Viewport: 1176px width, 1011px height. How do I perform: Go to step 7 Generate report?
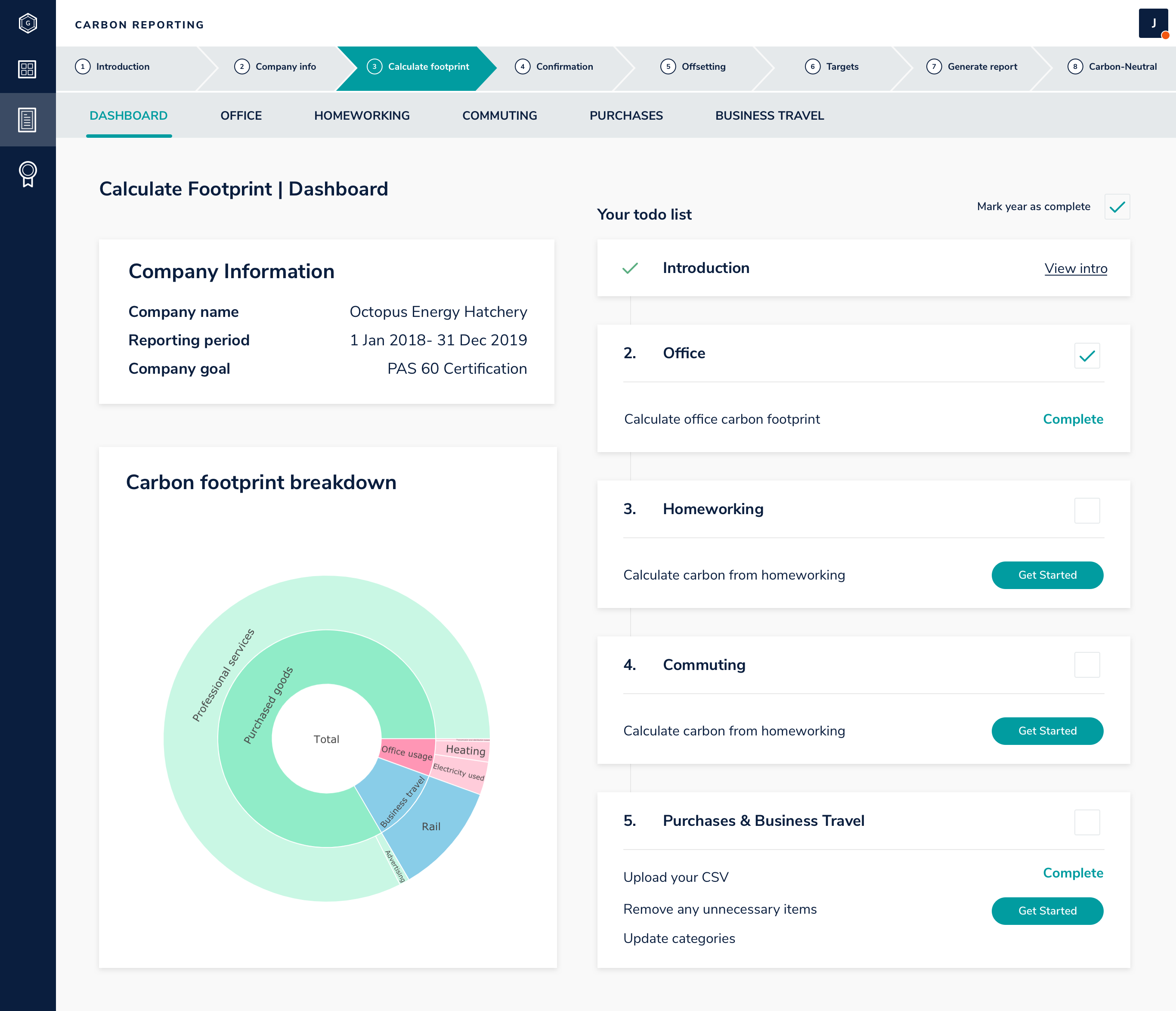pos(972,66)
